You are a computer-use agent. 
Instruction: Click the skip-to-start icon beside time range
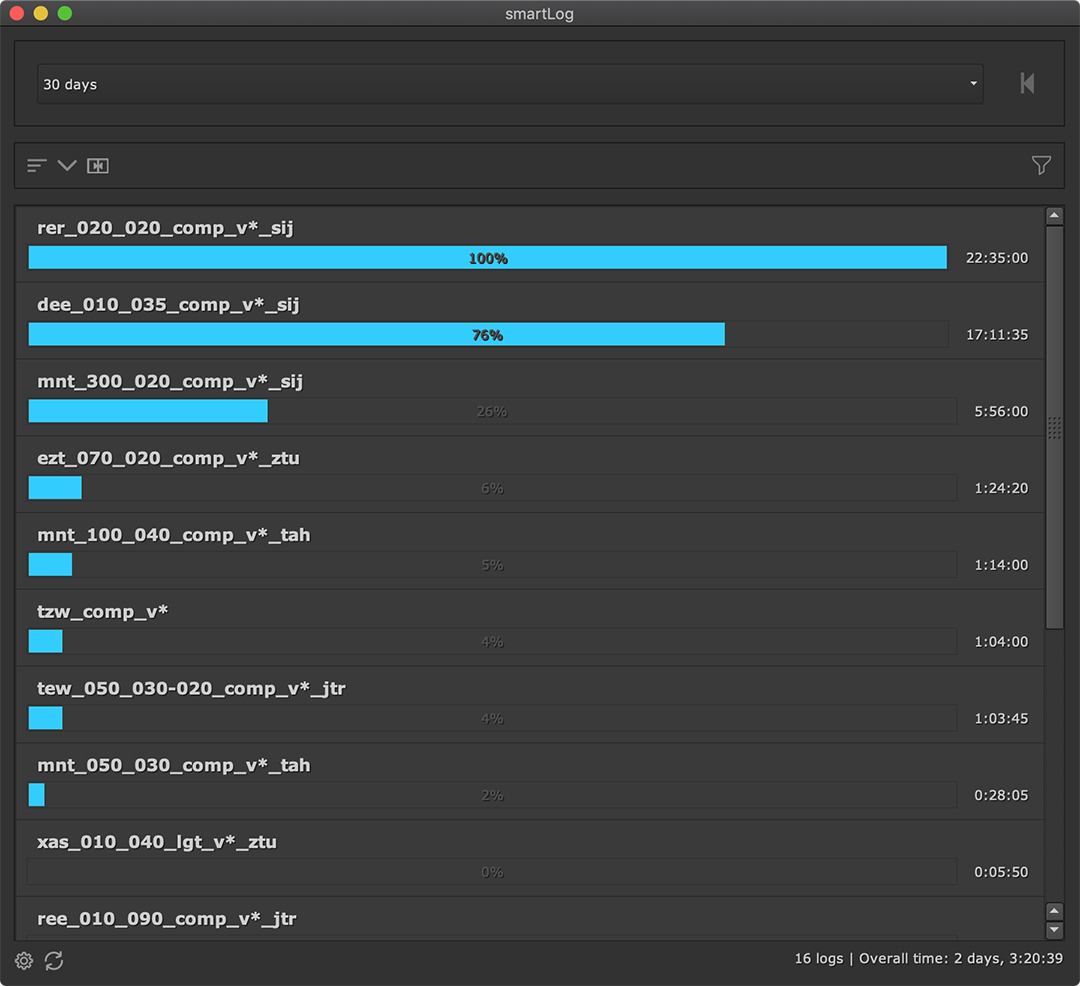[x=1027, y=84]
